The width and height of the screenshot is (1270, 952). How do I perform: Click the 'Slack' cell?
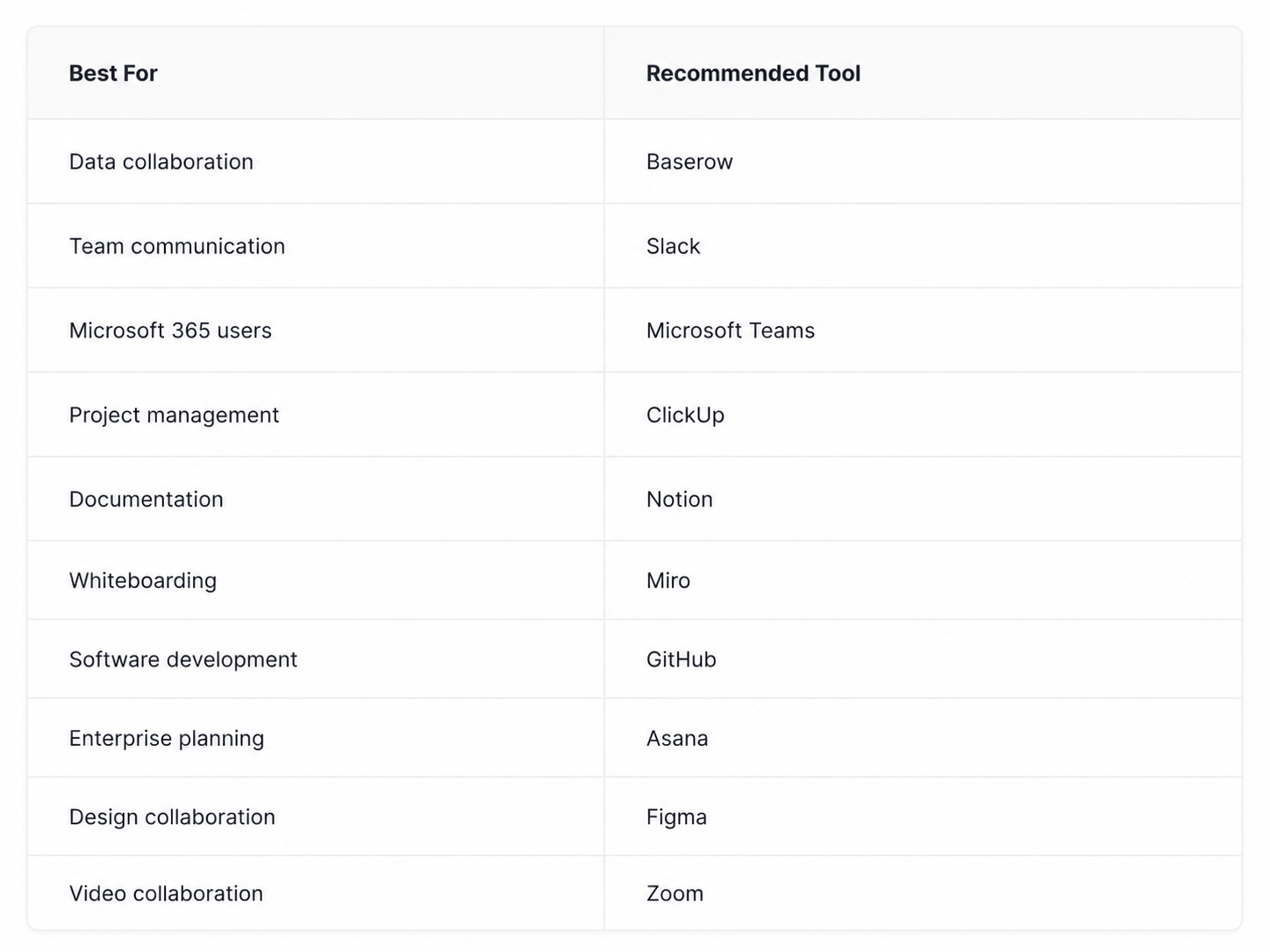coord(923,246)
